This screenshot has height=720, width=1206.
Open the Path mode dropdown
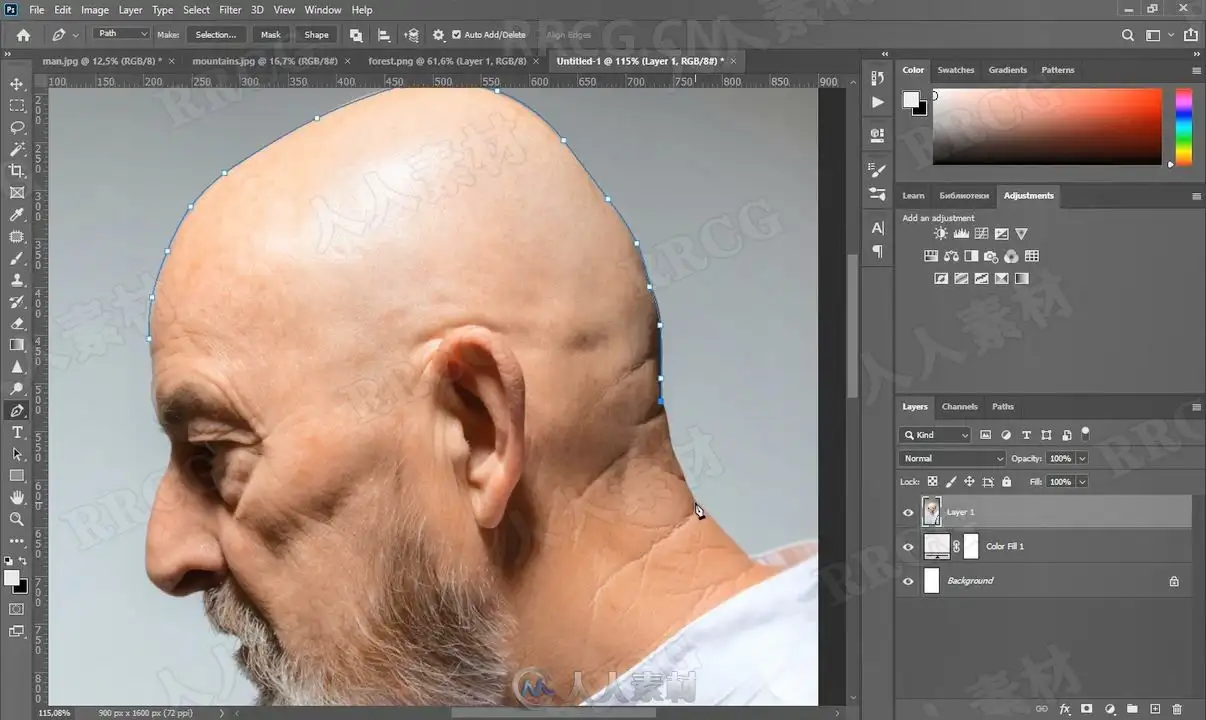(122, 34)
